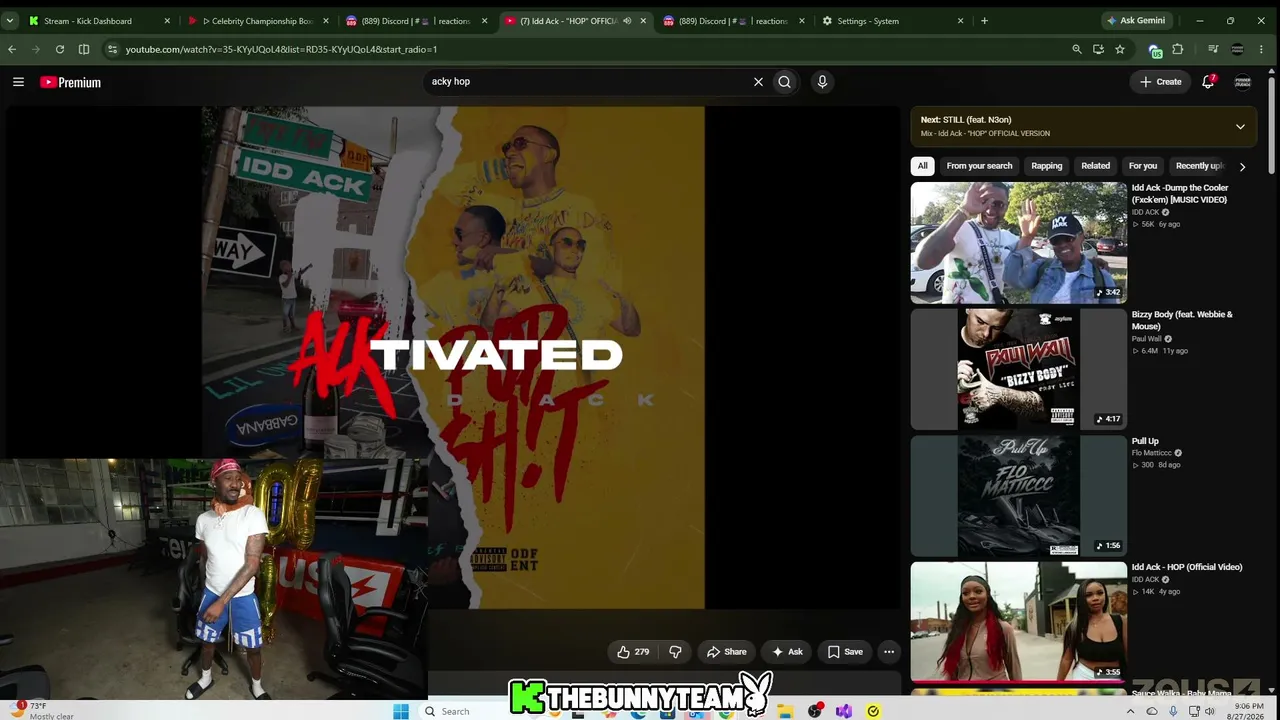Open the taskbar clock showing 9:06 PM
This screenshot has width=1280, height=720.
click(x=1246, y=711)
